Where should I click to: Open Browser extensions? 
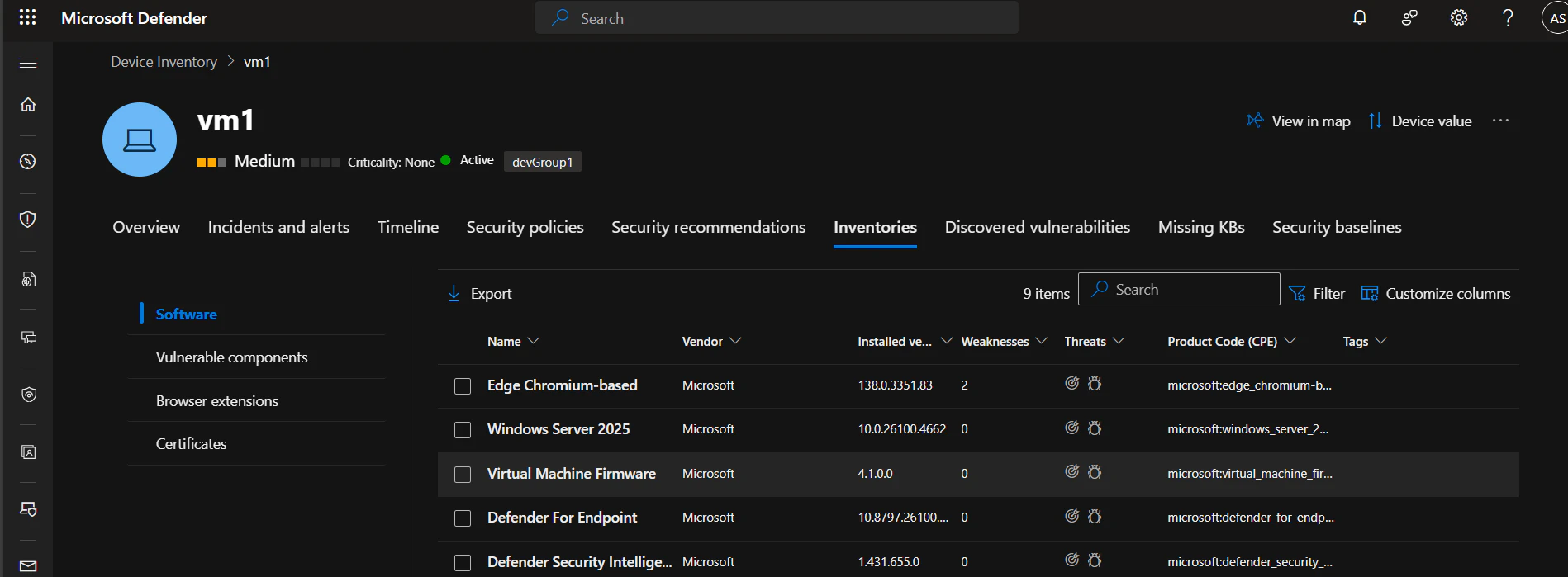pos(217,401)
